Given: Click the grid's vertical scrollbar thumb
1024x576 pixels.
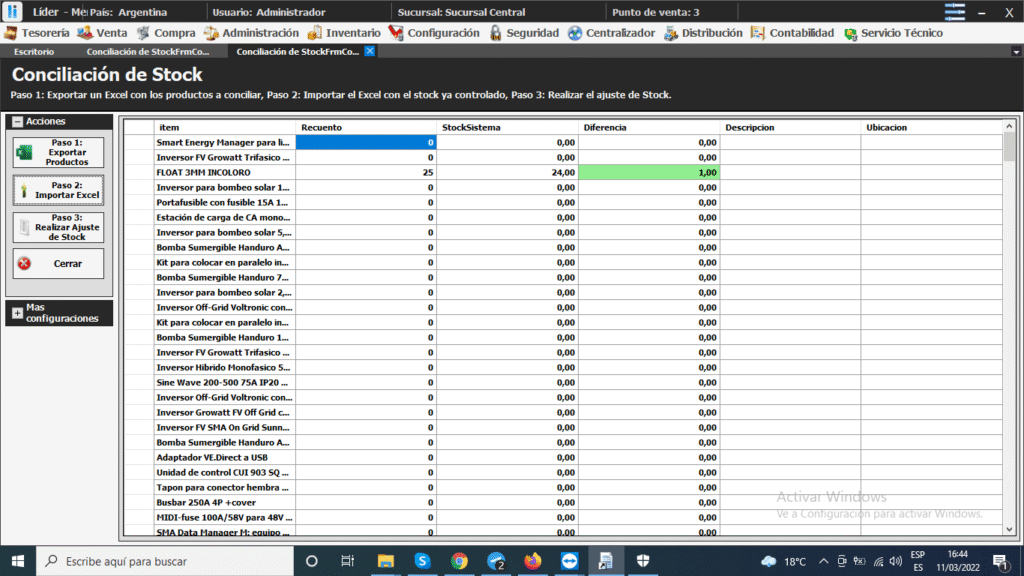Looking at the screenshot, I should (1009, 146).
